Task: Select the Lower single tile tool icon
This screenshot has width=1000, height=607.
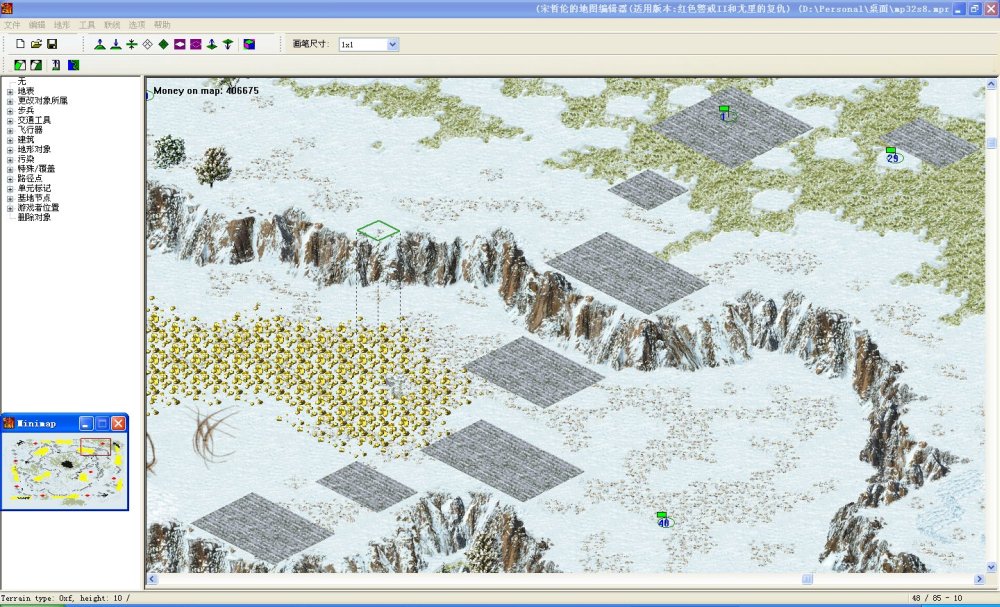Action: pyautogui.click(x=228, y=44)
